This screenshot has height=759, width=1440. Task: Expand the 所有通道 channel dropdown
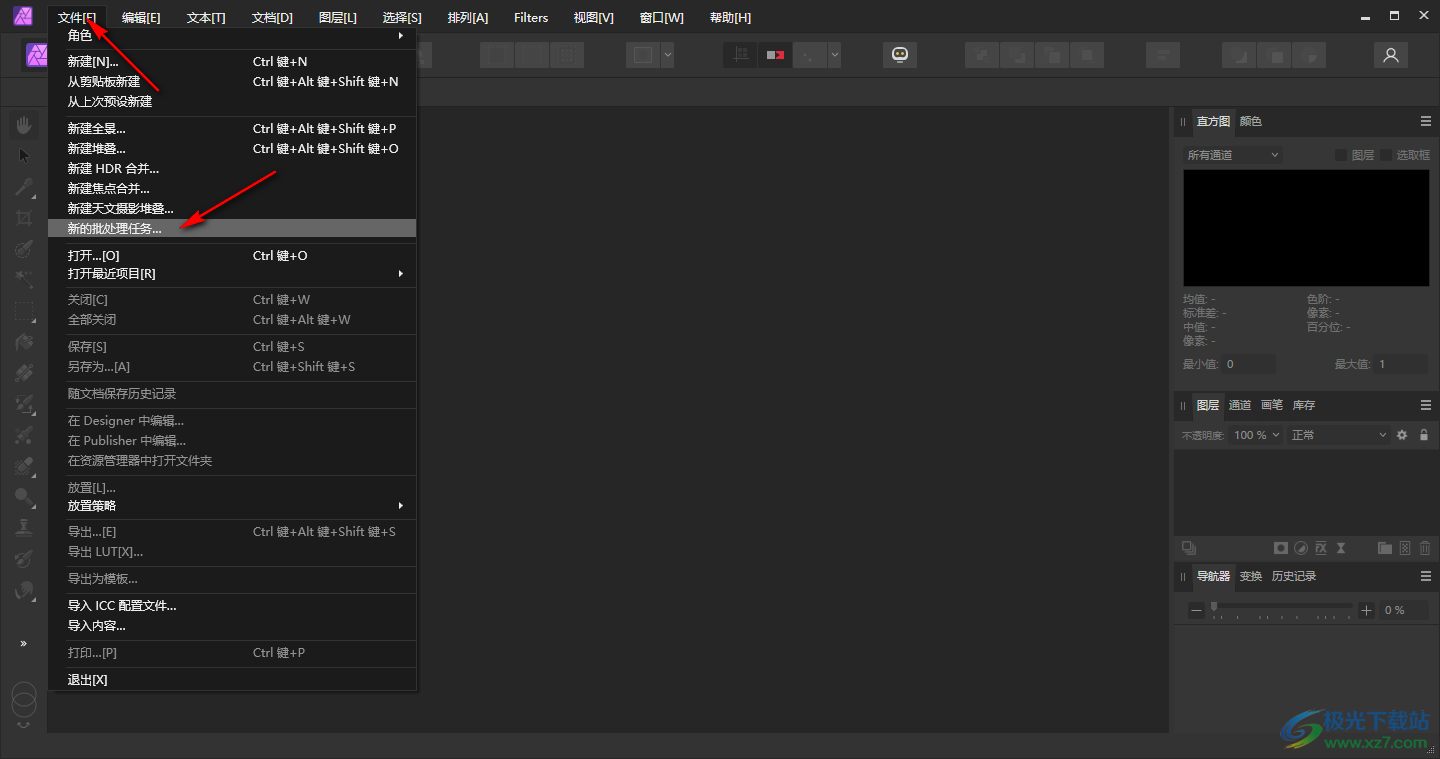coord(1232,155)
